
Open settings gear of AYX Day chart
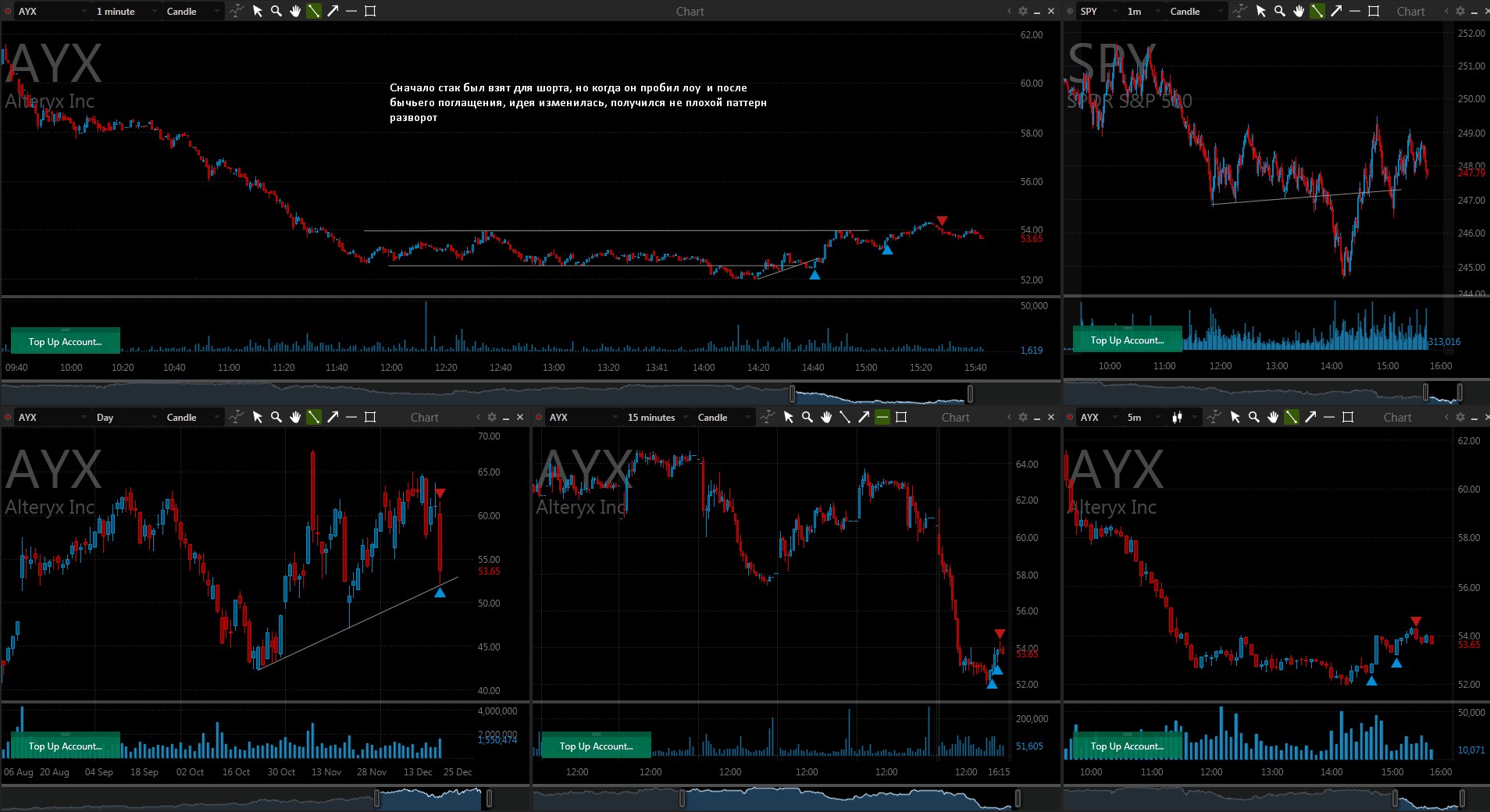click(x=492, y=417)
